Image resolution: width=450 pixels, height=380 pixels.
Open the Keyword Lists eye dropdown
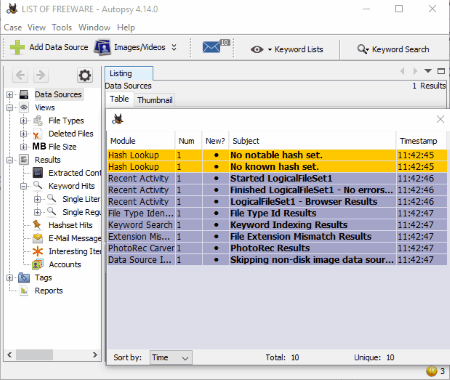pos(261,49)
